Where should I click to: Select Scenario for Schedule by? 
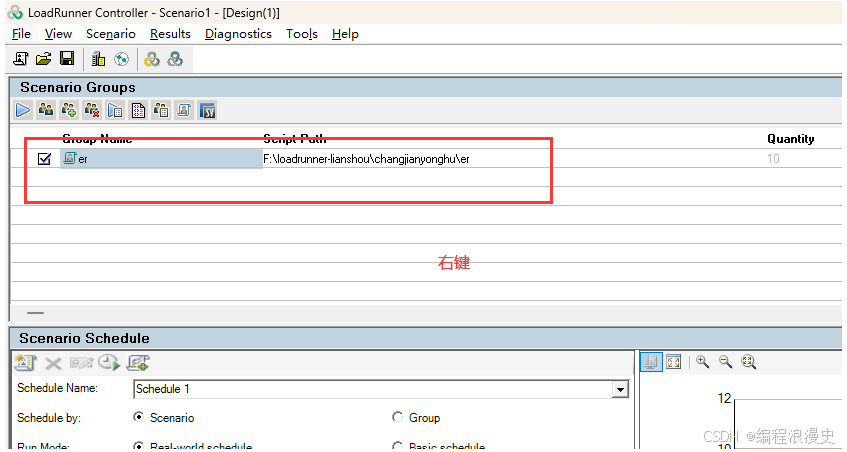click(139, 417)
